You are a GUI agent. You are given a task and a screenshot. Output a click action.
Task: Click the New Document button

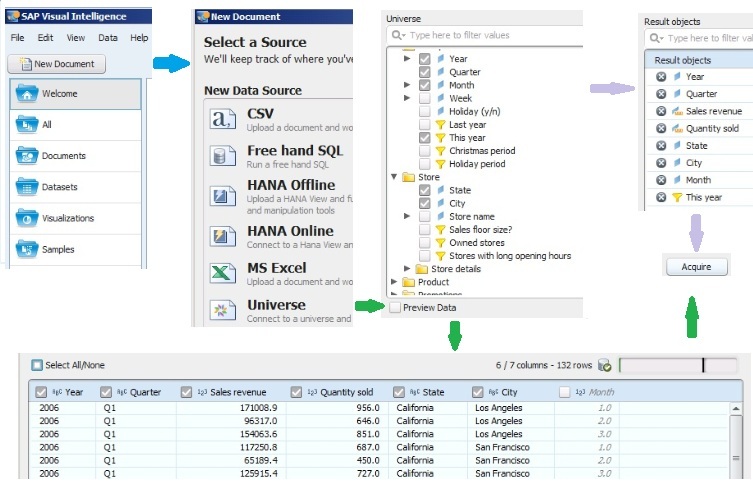(57, 64)
